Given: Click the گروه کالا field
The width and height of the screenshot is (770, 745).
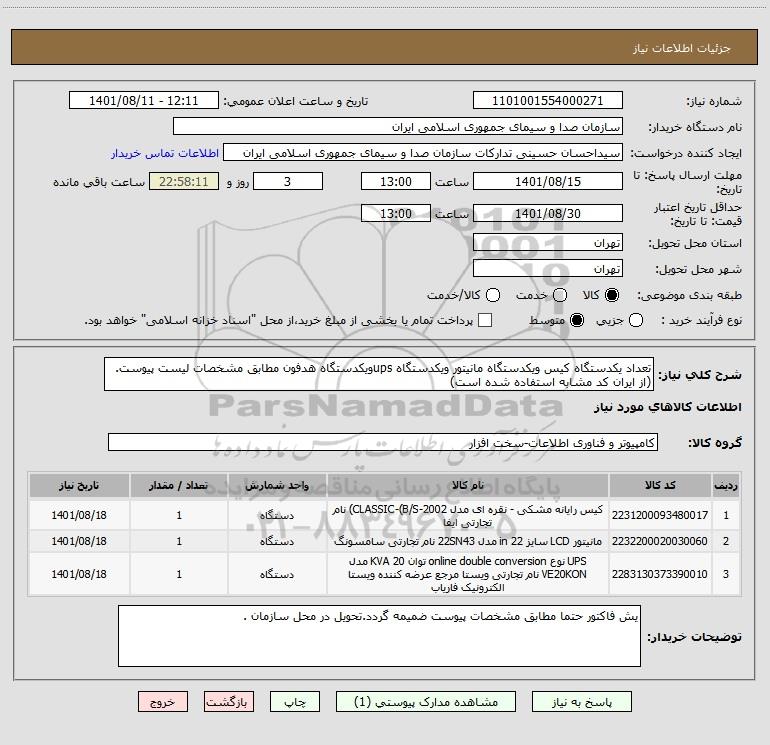Looking at the screenshot, I should click(383, 442).
